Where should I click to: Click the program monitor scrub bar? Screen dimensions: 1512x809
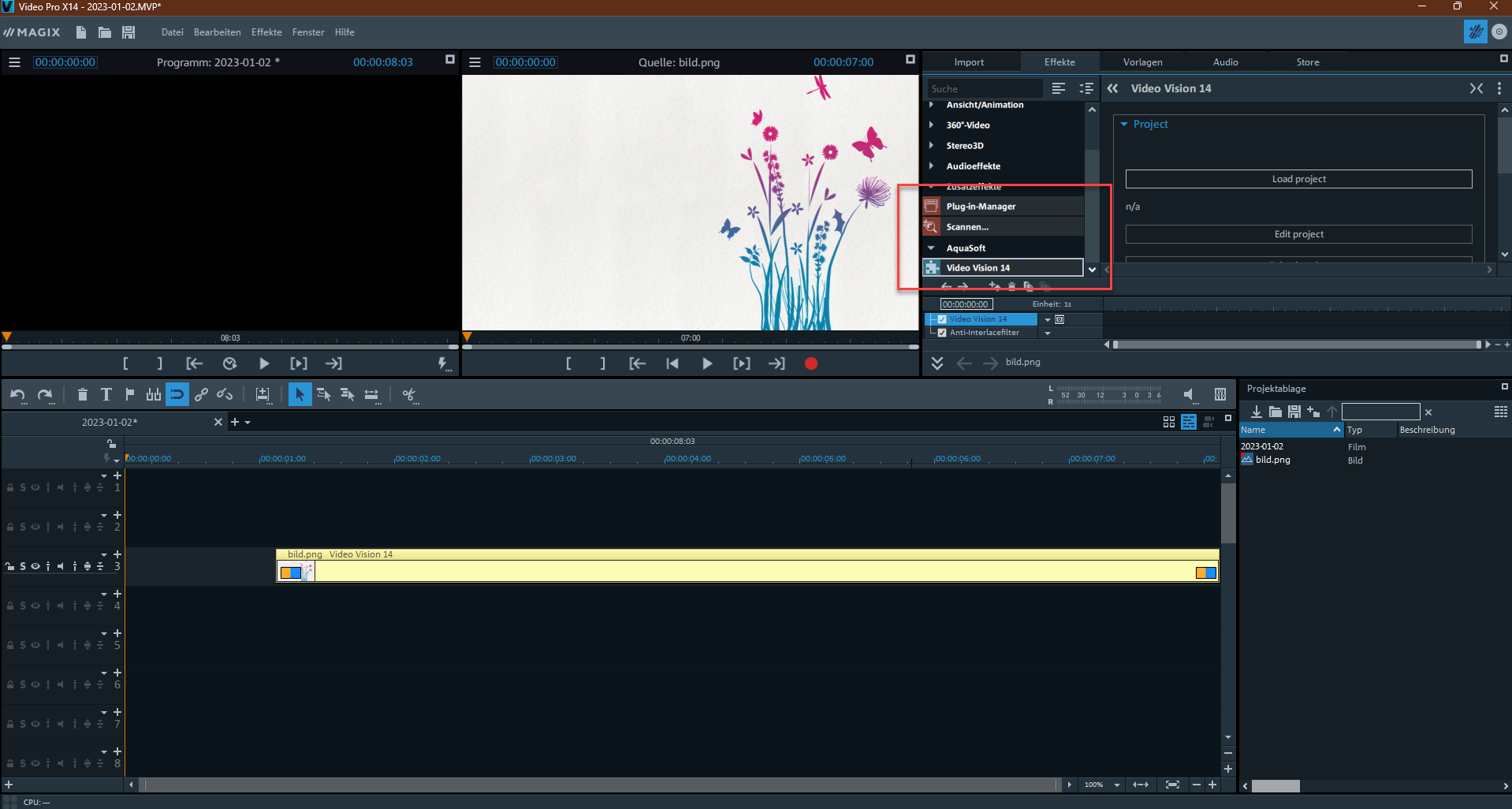point(230,345)
